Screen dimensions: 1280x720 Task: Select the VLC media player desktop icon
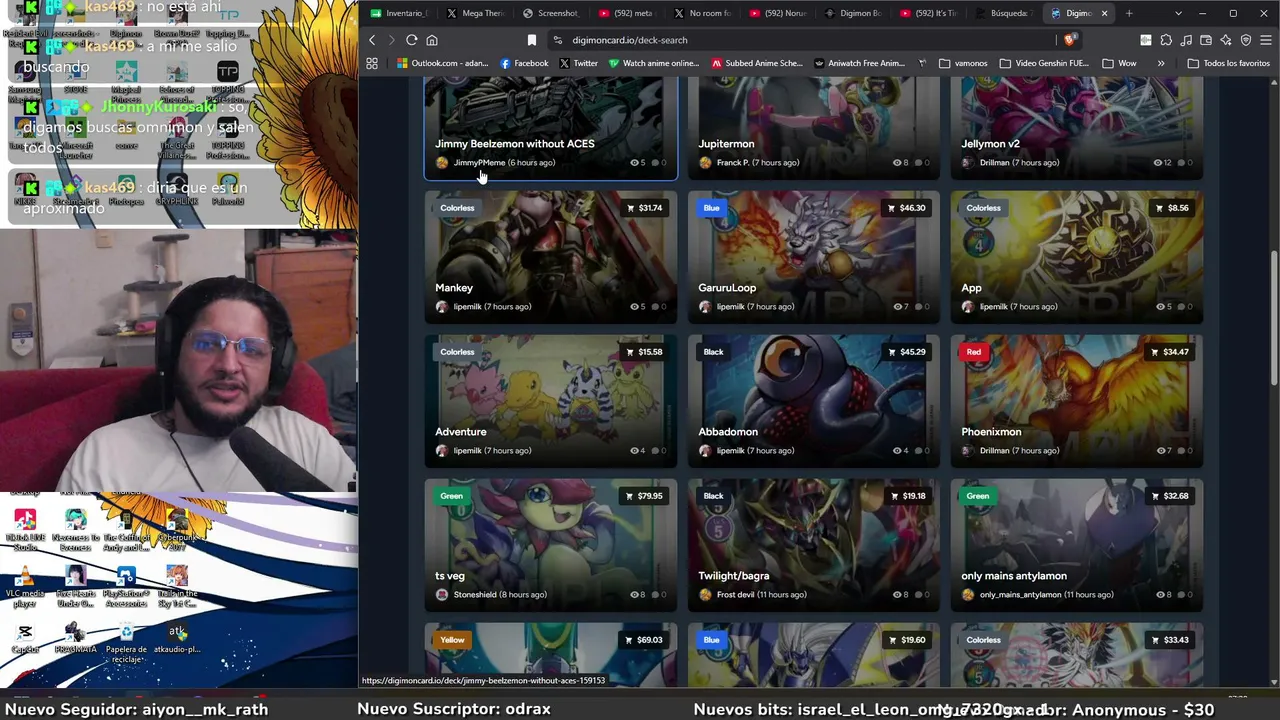[x=25, y=588]
